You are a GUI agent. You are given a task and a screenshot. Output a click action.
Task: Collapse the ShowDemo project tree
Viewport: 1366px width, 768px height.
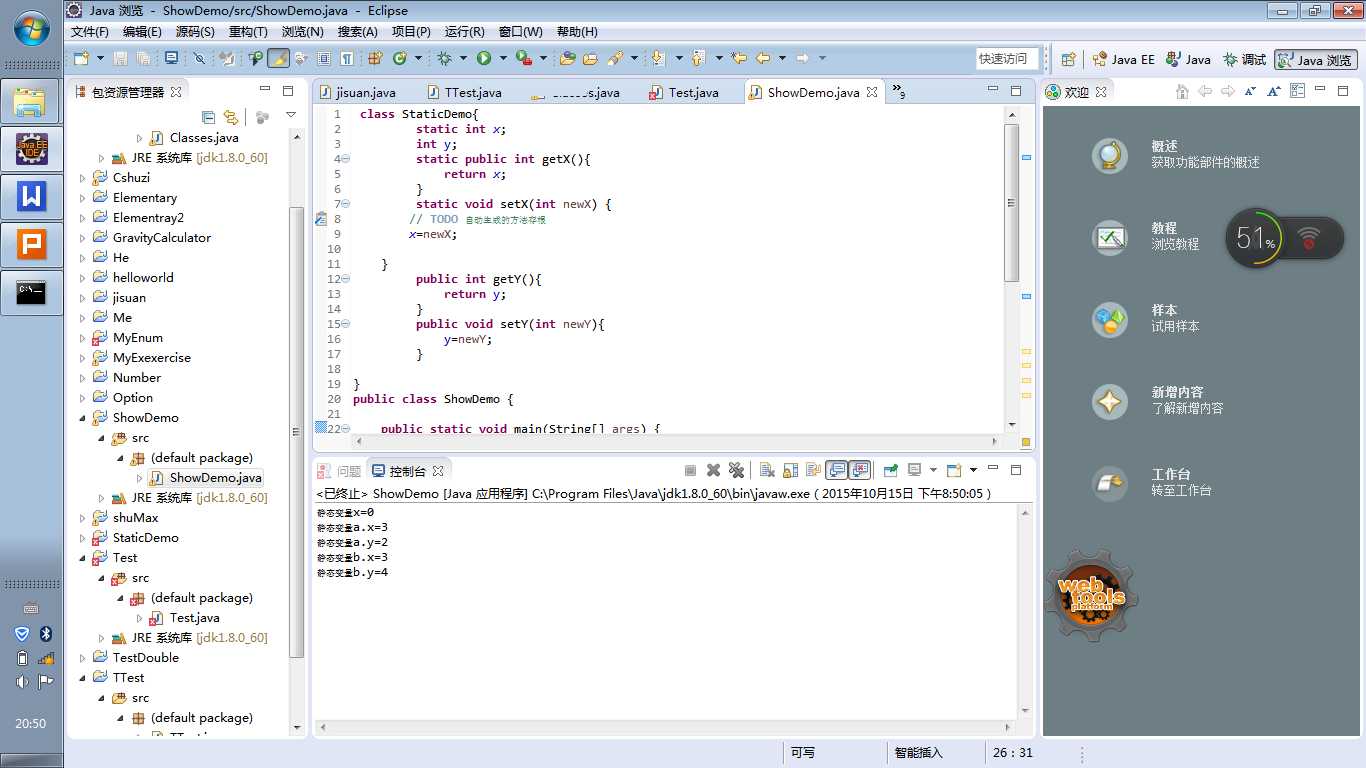[83, 418]
